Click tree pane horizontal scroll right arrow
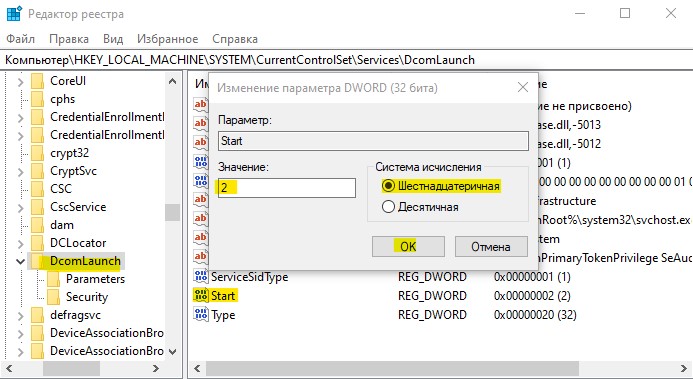 coord(156,368)
